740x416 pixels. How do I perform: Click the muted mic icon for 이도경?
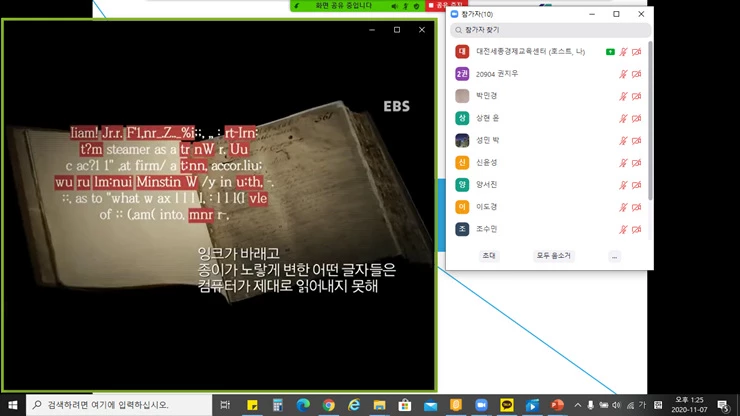(x=623, y=207)
